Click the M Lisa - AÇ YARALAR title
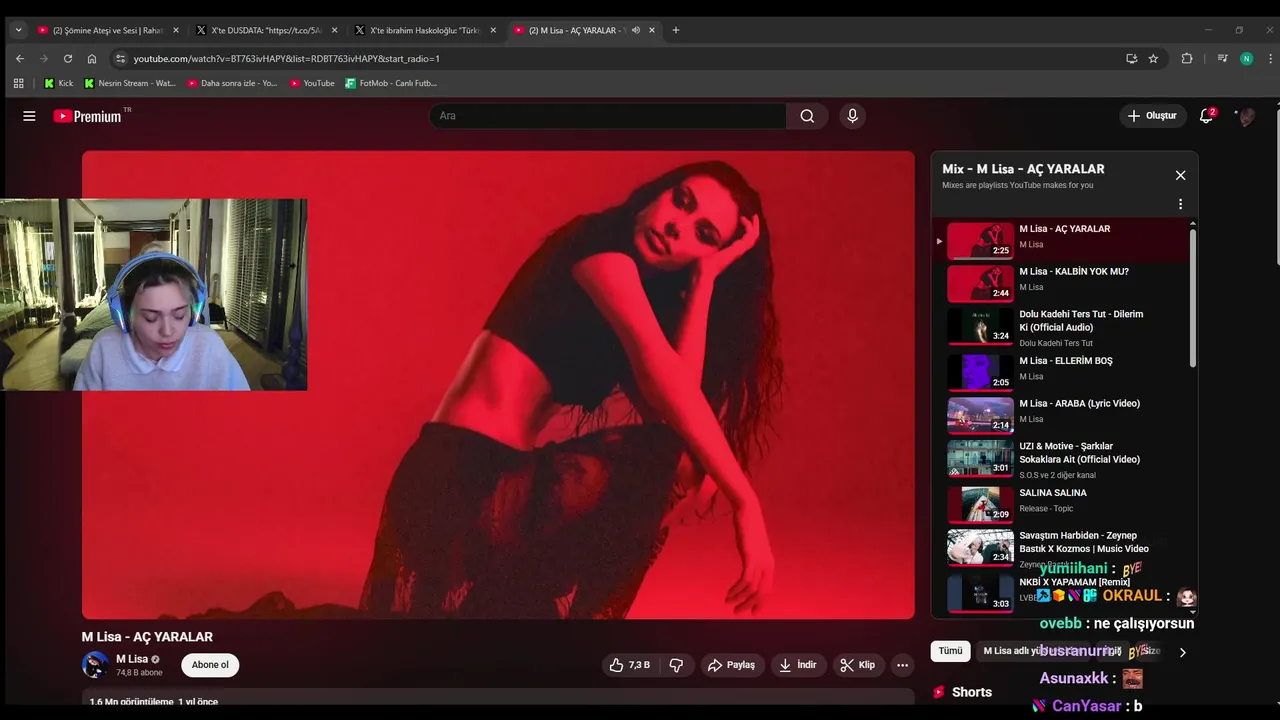Viewport: 1280px width, 720px height. pyautogui.click(x=147, y=637)
